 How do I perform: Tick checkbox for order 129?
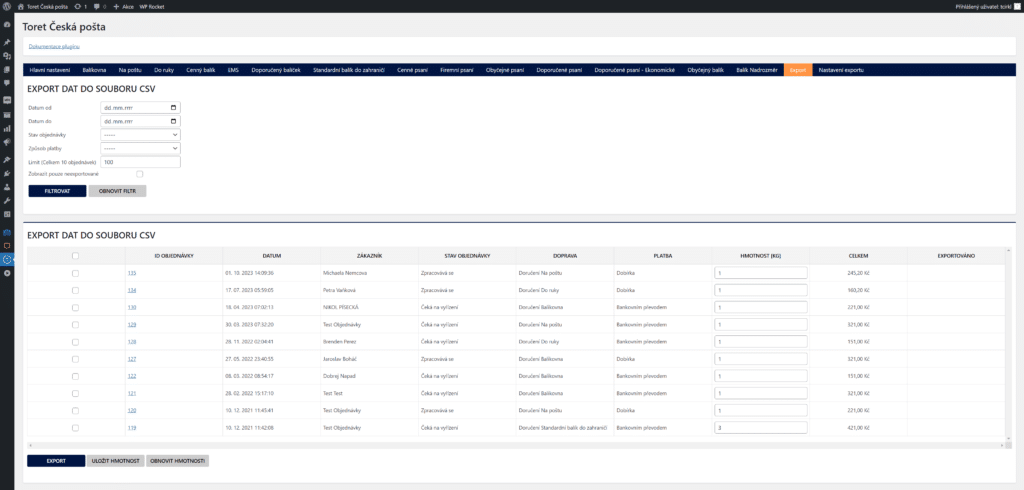75,324
